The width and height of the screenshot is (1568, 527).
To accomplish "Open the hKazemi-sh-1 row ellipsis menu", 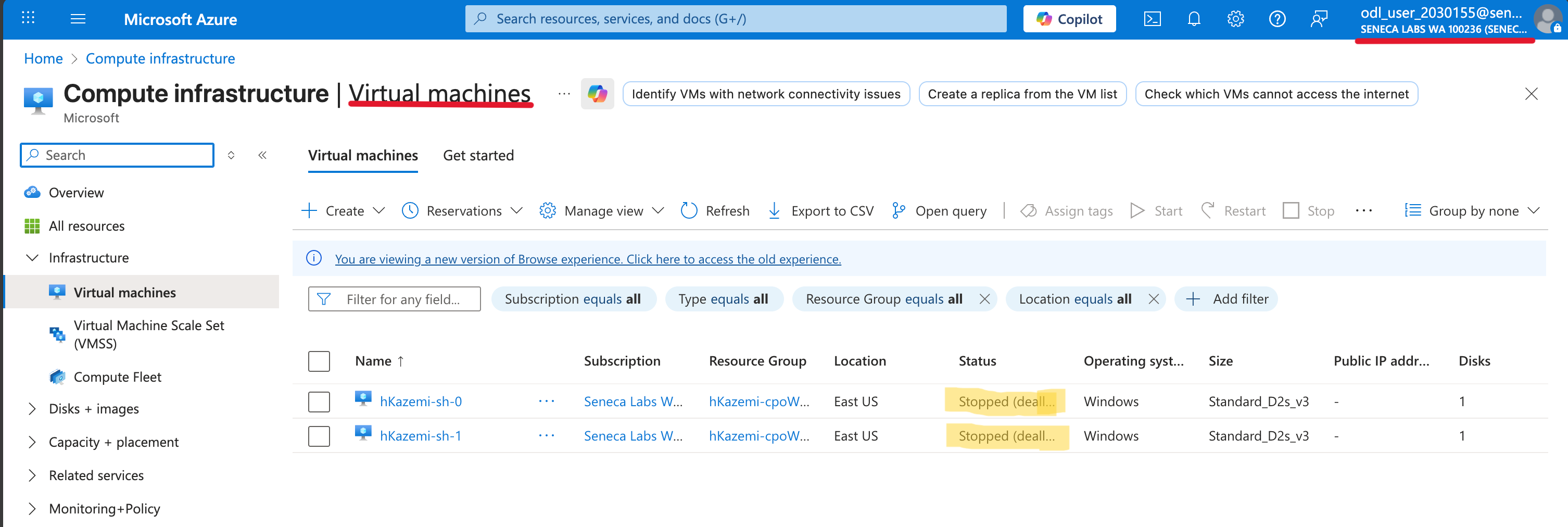I will [546, 436].
